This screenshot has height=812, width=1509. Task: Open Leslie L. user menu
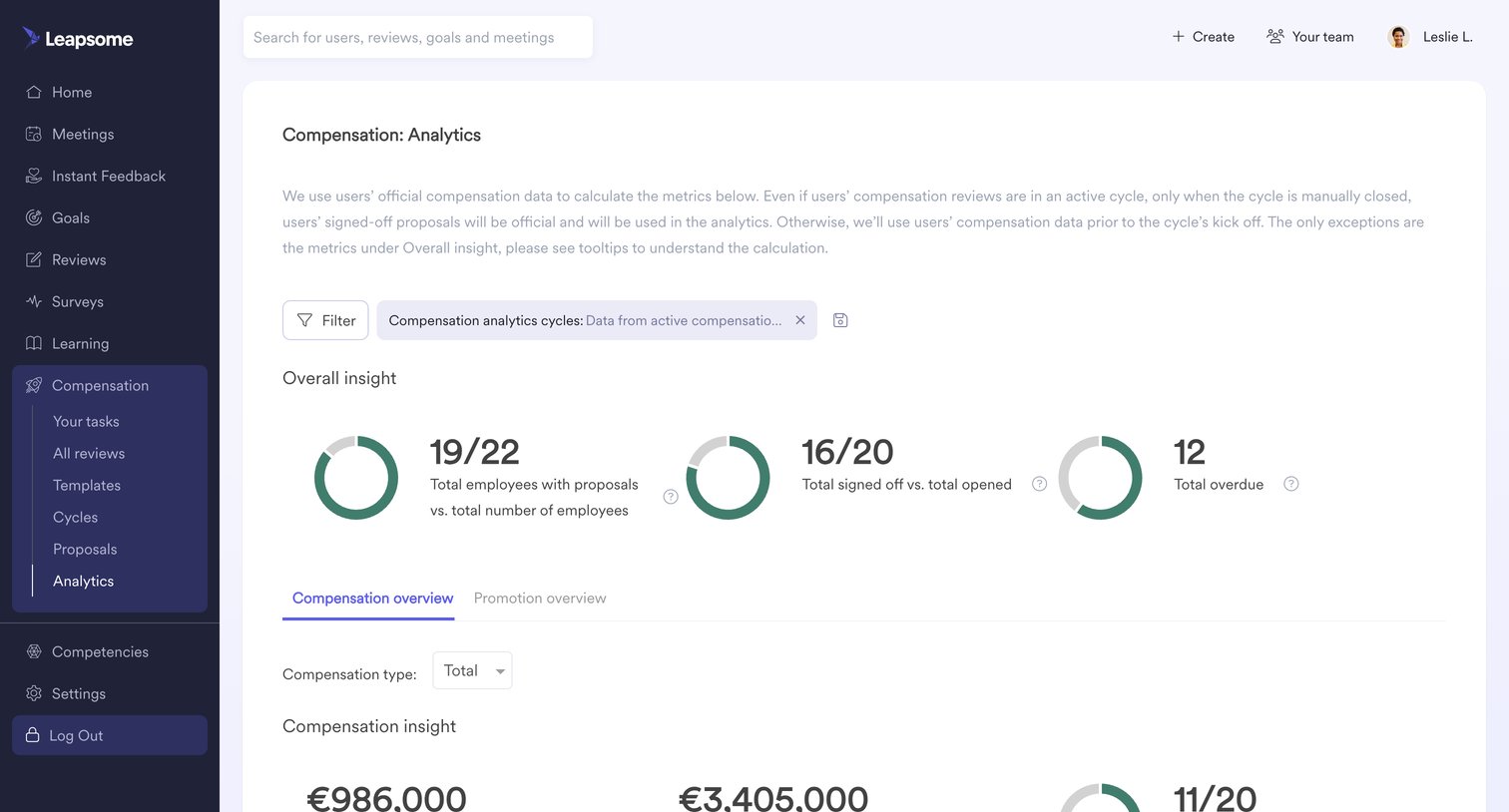[x=1430, y=37]
